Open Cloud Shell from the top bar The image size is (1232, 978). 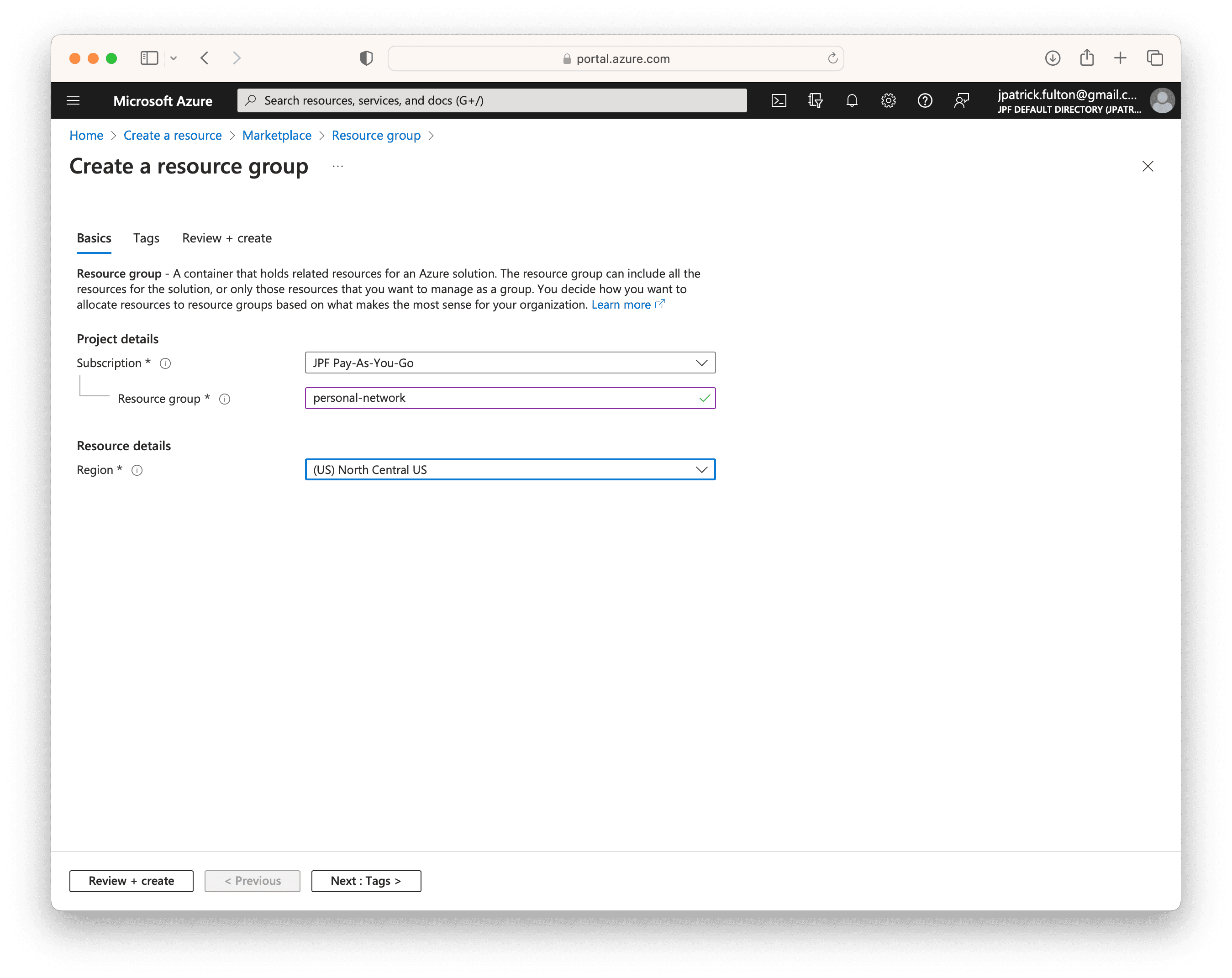(779, 101)
